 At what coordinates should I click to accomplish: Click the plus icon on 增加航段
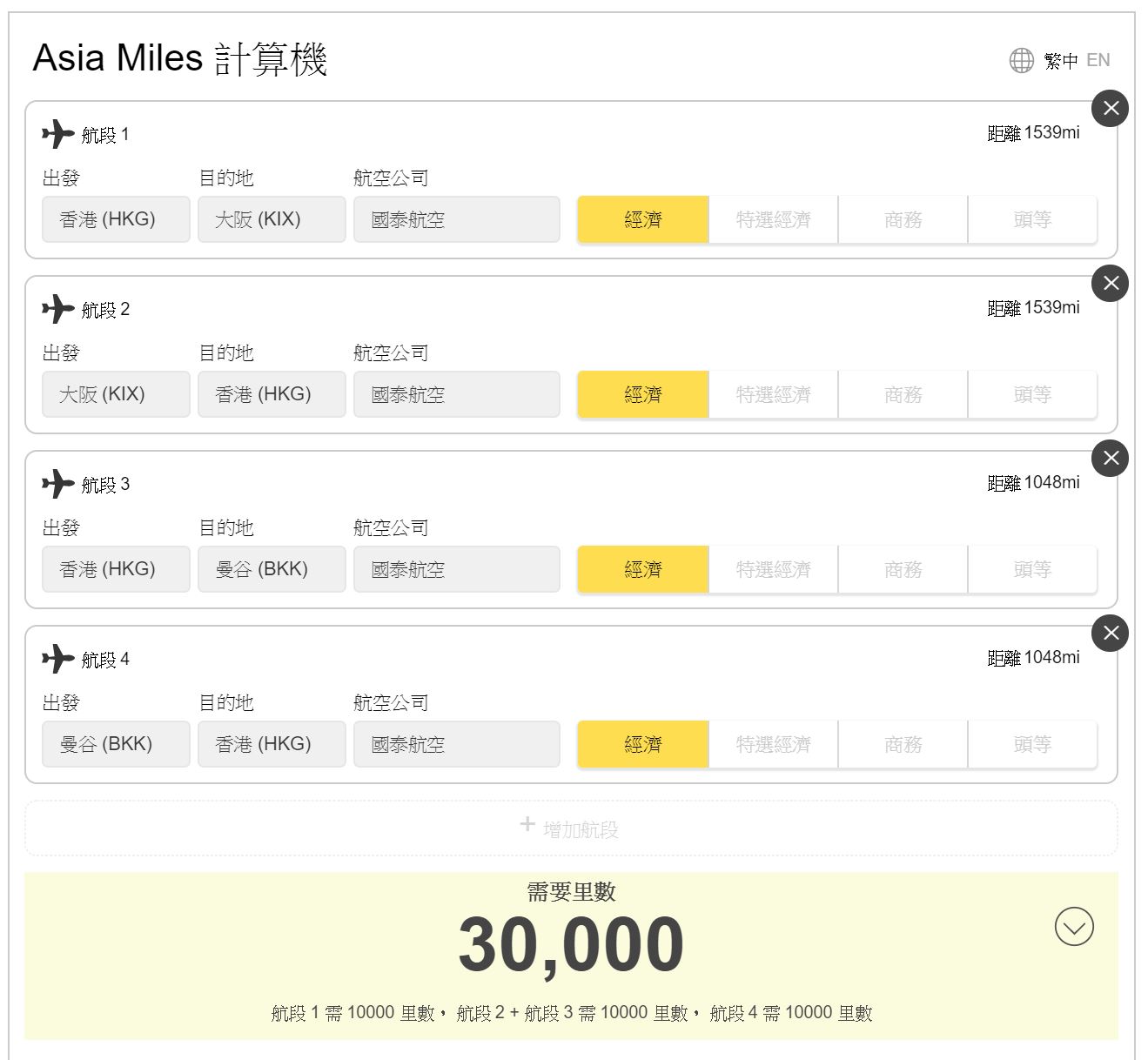coord(528,825)
